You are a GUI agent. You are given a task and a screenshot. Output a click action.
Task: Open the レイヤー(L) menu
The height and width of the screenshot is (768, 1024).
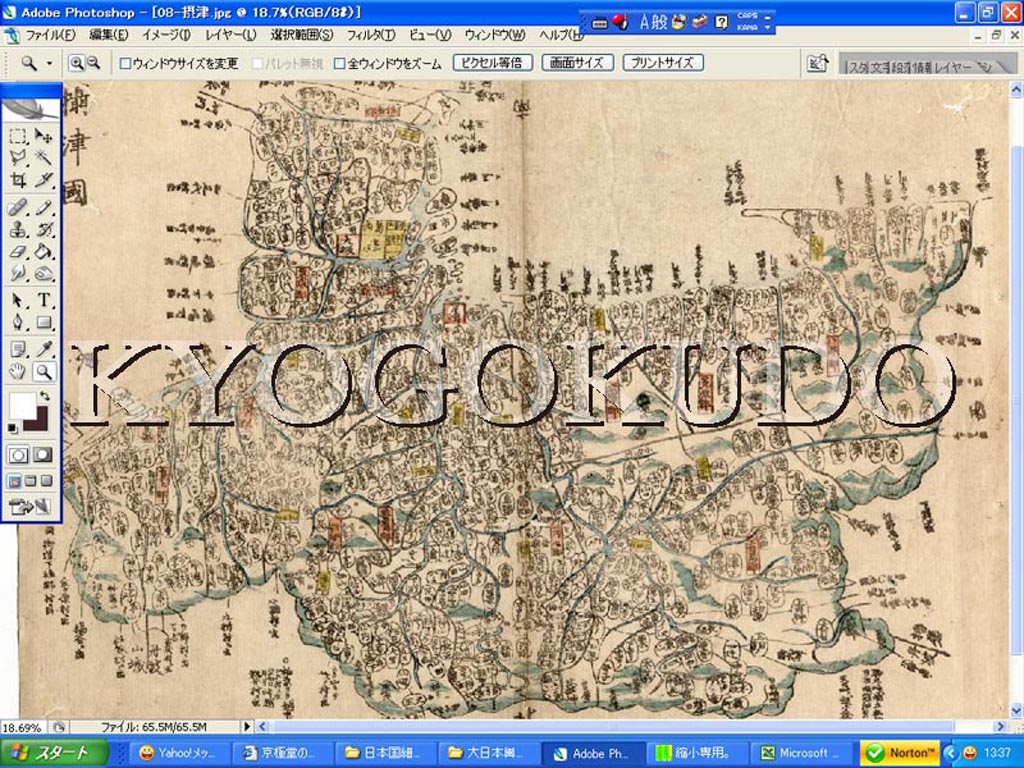[x=231, y=35]
